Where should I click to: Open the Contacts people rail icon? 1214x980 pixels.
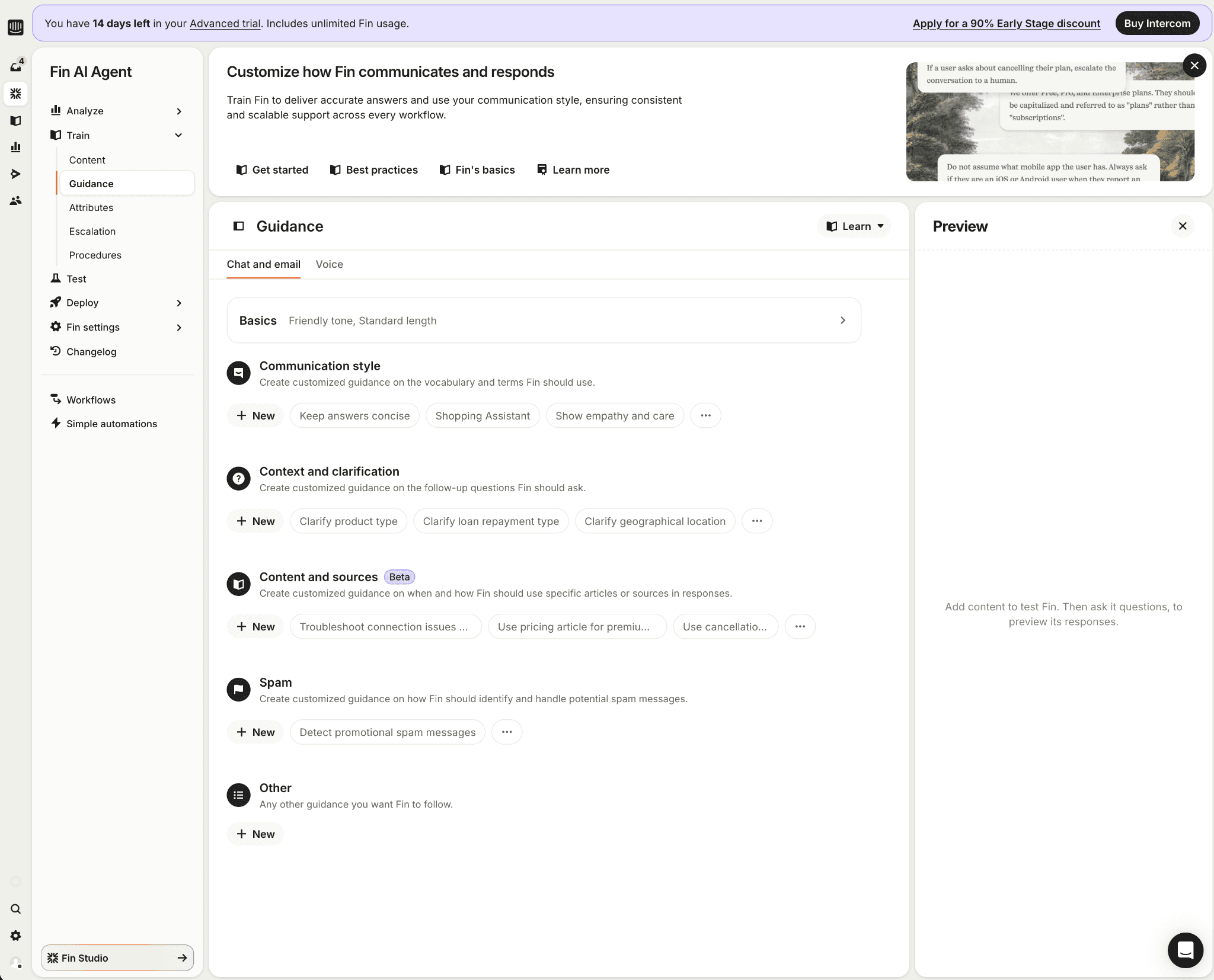pyautogui.click(x=15, y=201)
